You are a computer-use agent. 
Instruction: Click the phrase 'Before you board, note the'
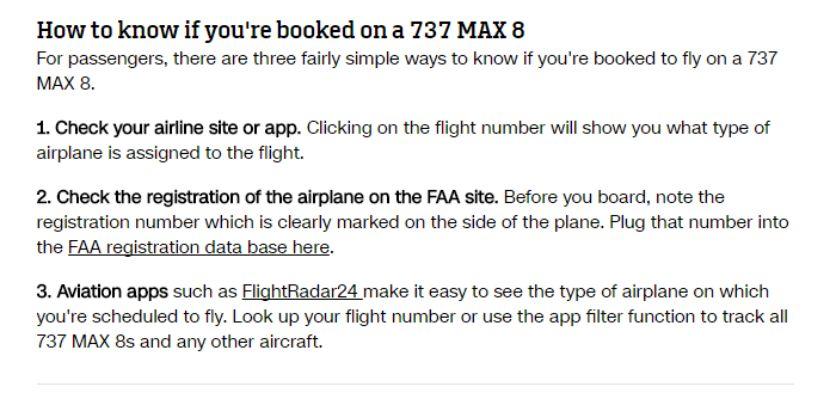(614, 197)
